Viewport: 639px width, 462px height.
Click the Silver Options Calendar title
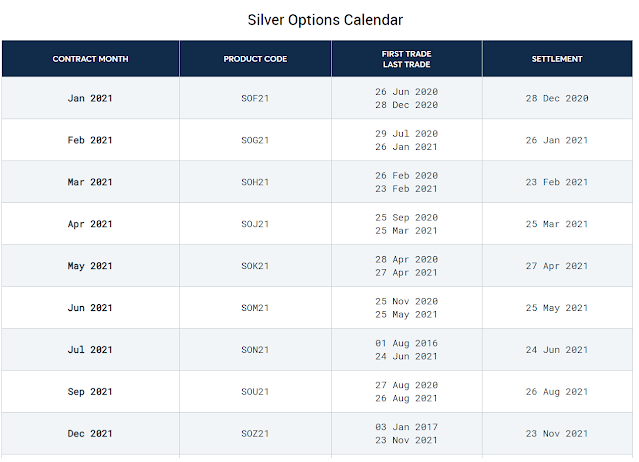[x=325, y=20]
